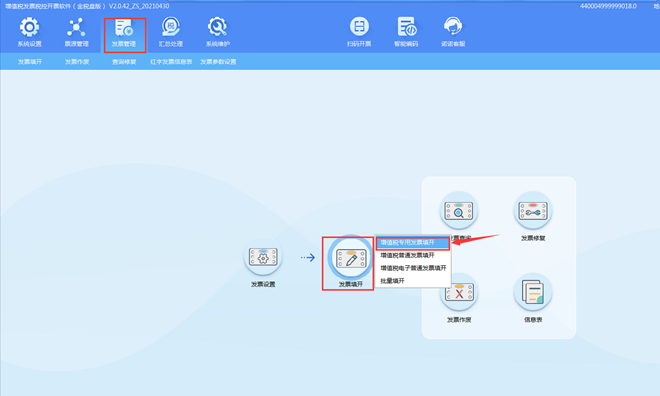Open 票源管理 network icon in toolbar
Viewport: 660px width, 396px height.
tap(76, 27)
